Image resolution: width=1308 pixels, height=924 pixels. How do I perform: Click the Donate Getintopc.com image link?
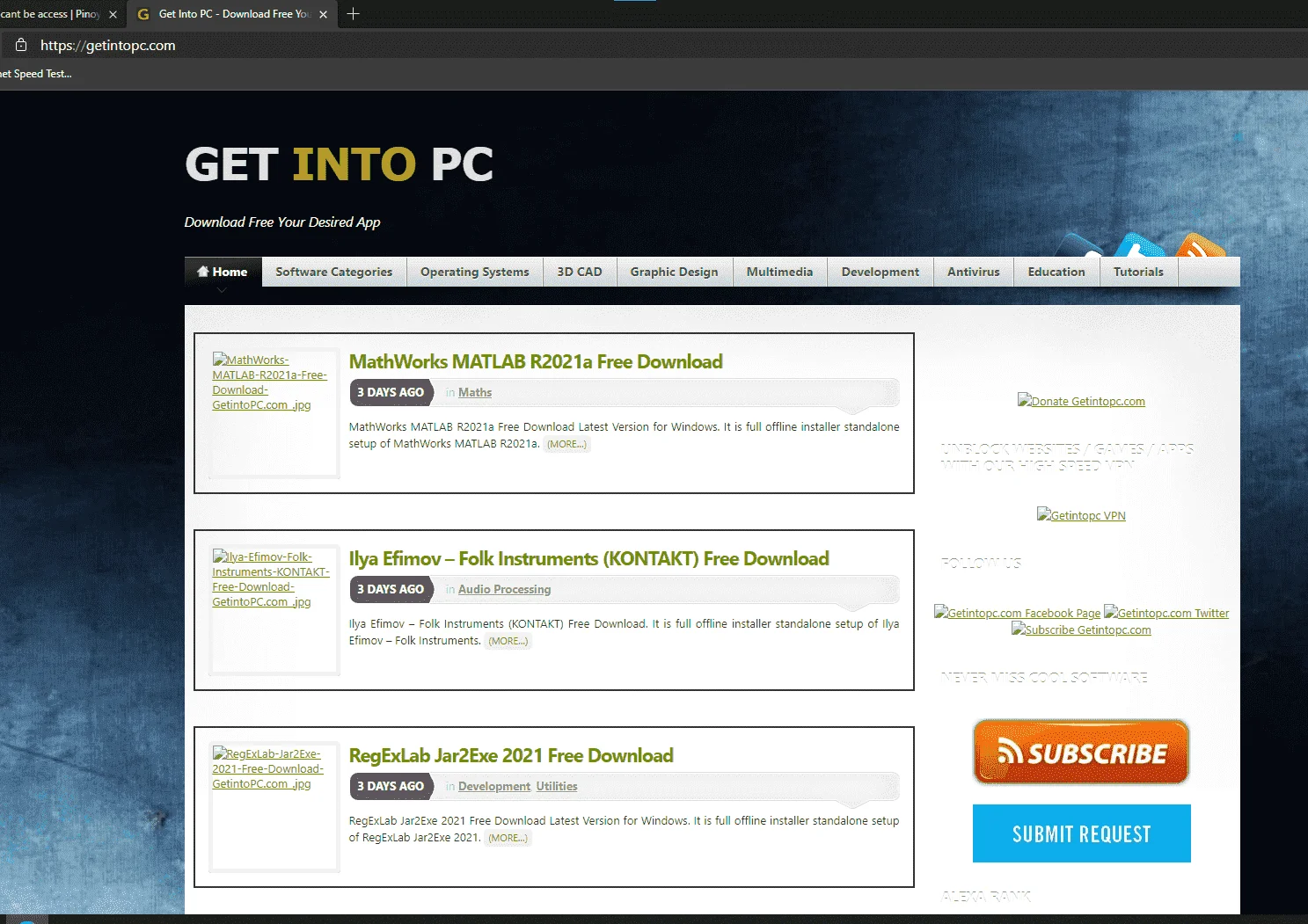1081,401
